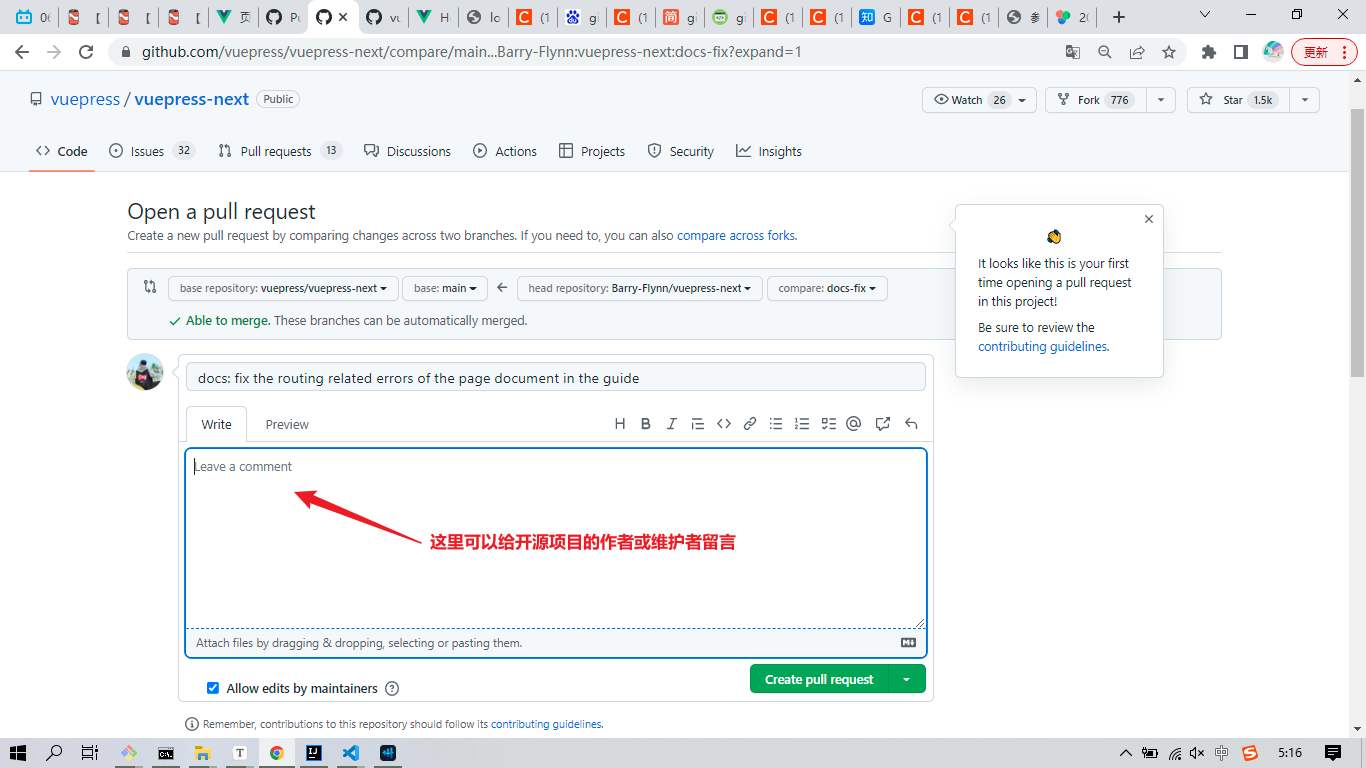Open Typora from the taskbar
The image size is (1366, 768).
pyautogui.click(x=239, y=753)
